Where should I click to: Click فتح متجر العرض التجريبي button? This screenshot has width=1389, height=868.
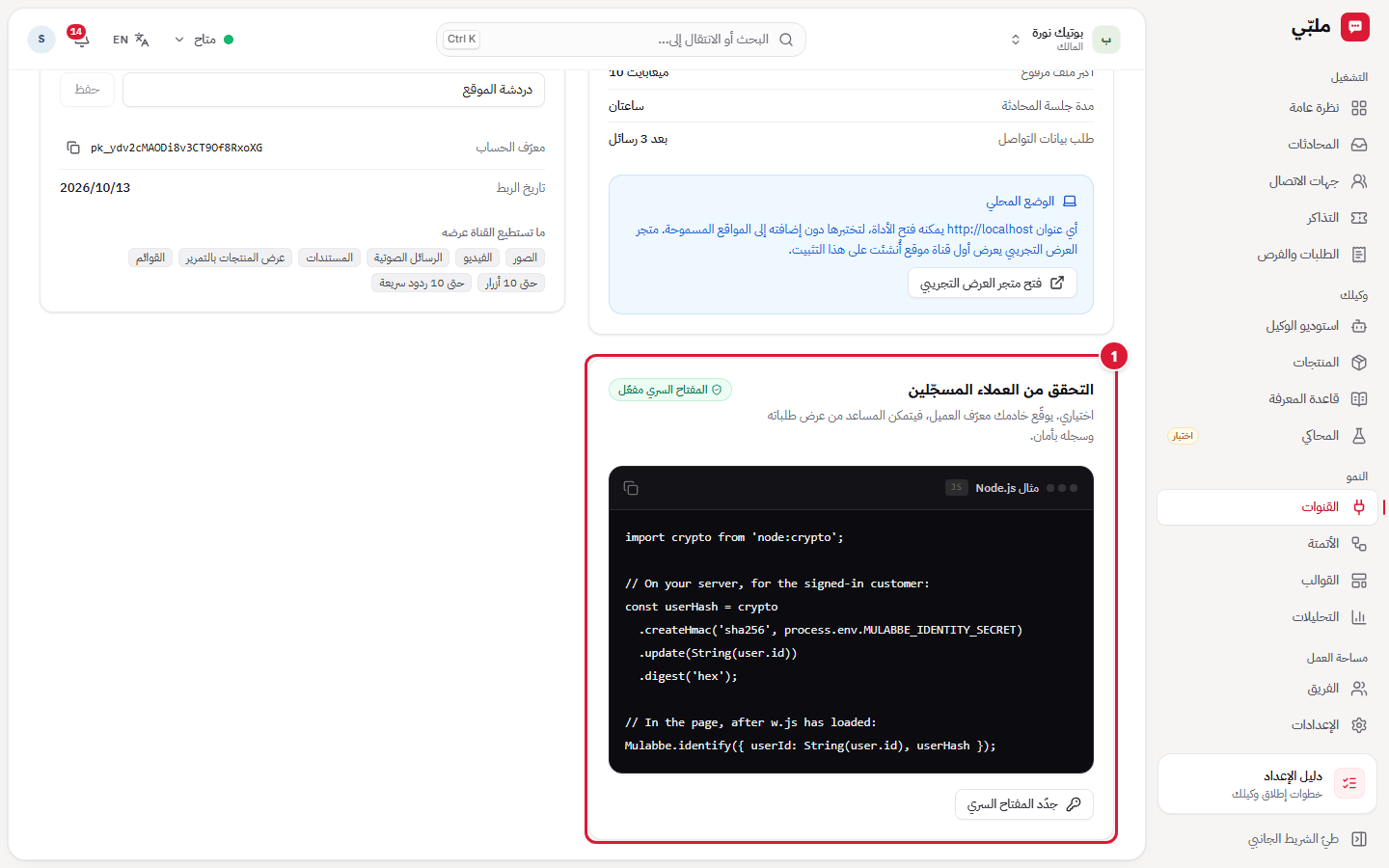tap(993, 284)
